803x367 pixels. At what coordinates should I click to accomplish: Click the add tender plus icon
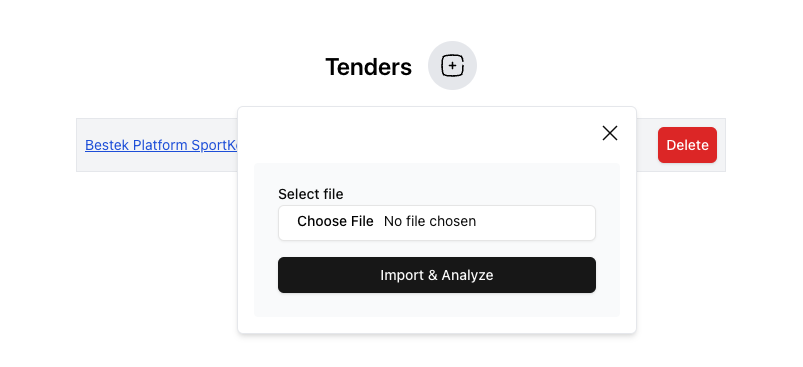click(452, 66)
